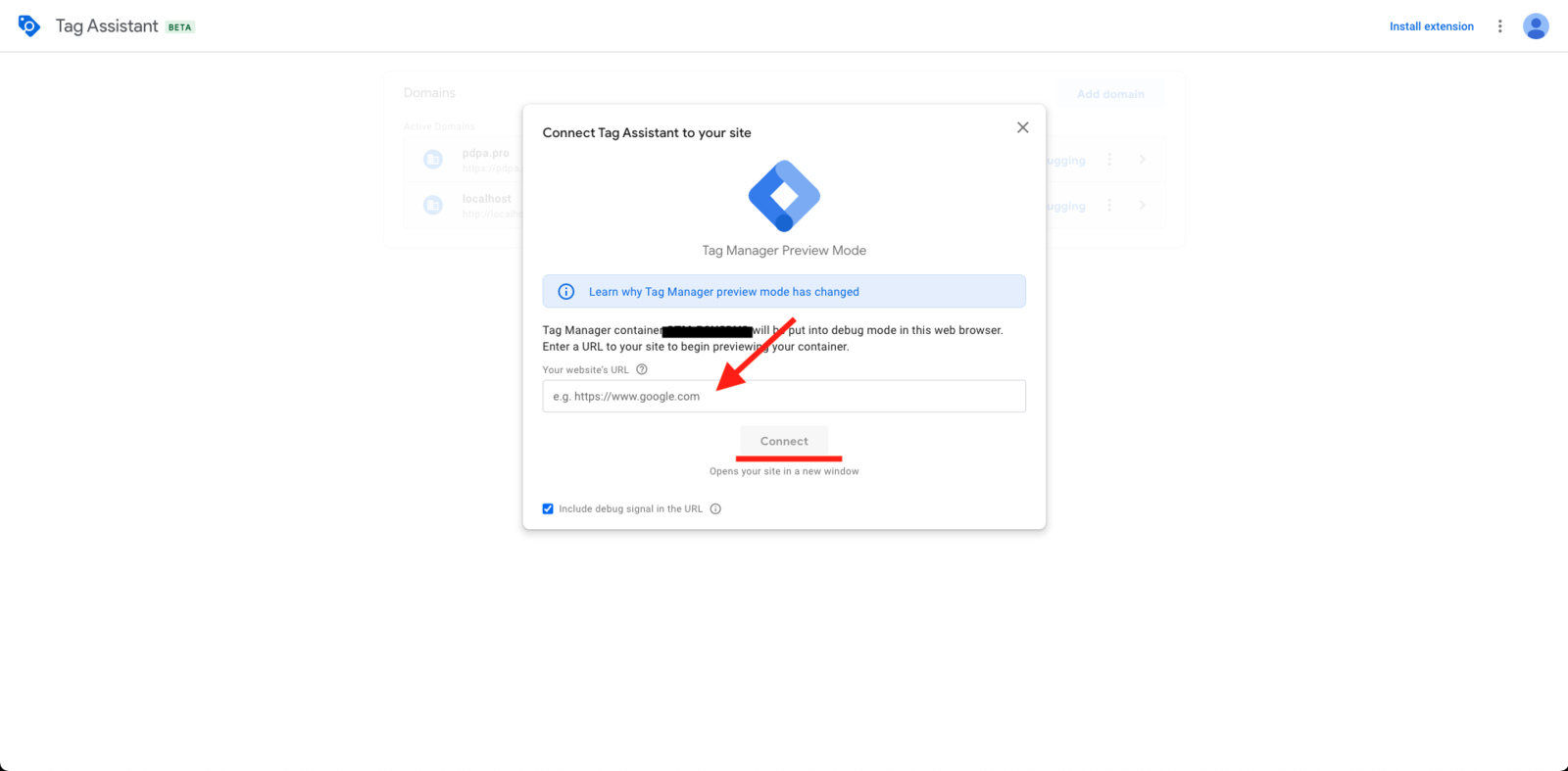Open the localhost row options menu
This screenshot has height=771, width=1568.
coord(1109,205)
